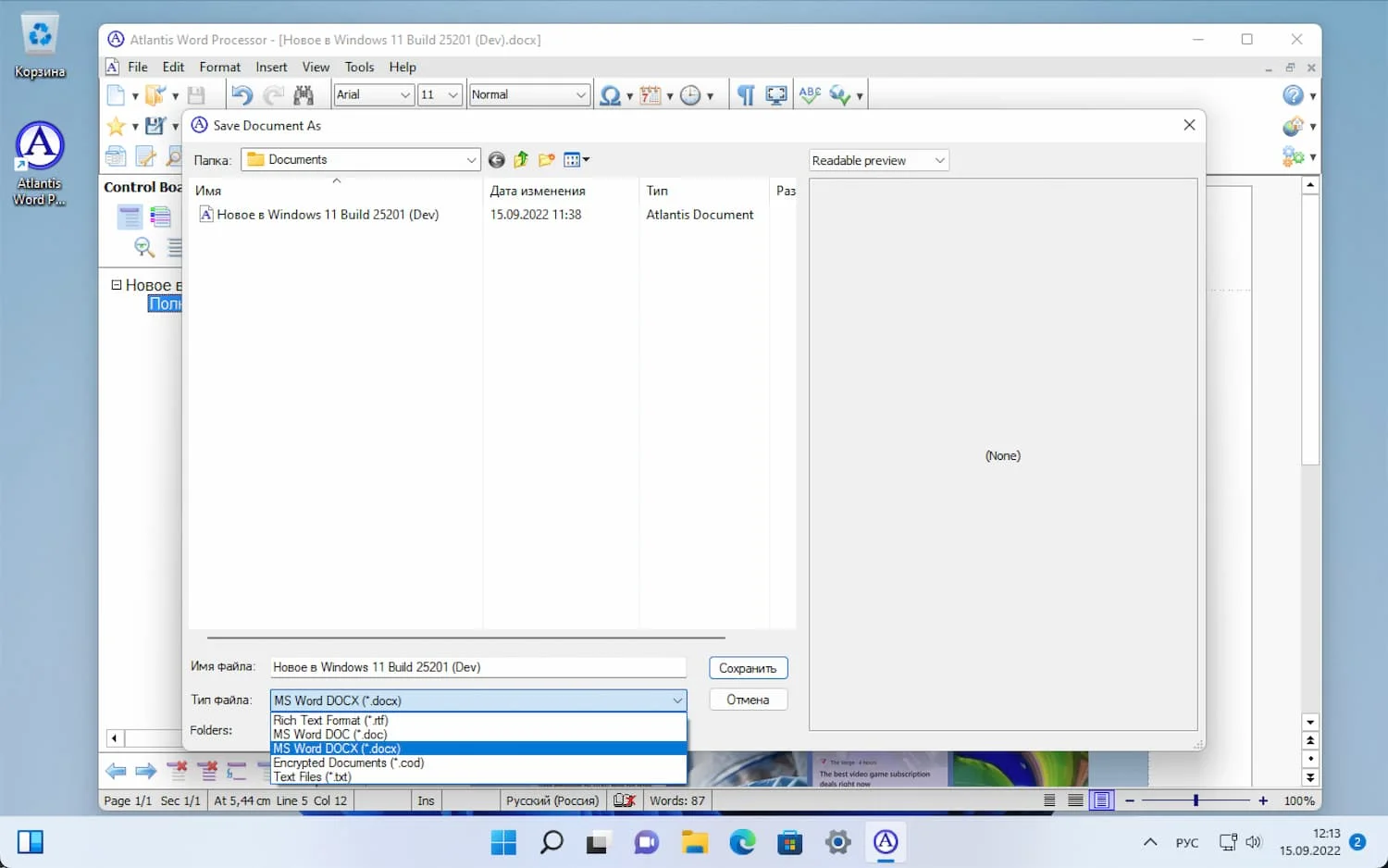Click the Дата изменения column header
This screenshot has height=868, width=1388.
[560, 191]
